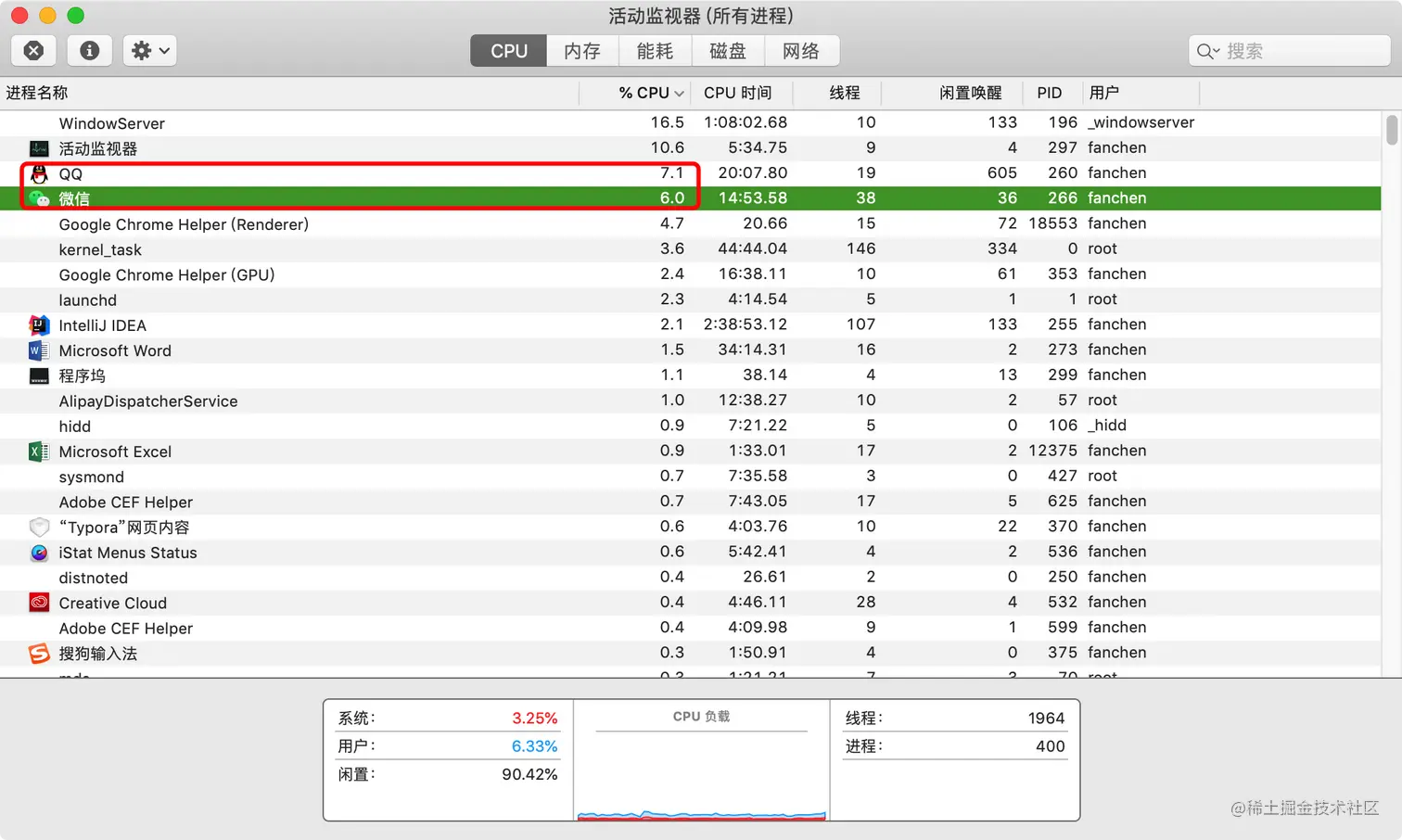Image resolution: width=1402 pixels, height=840 pixels.
Task: Open the gear actions dropdown menu
Action: click(x=150, y=51)
